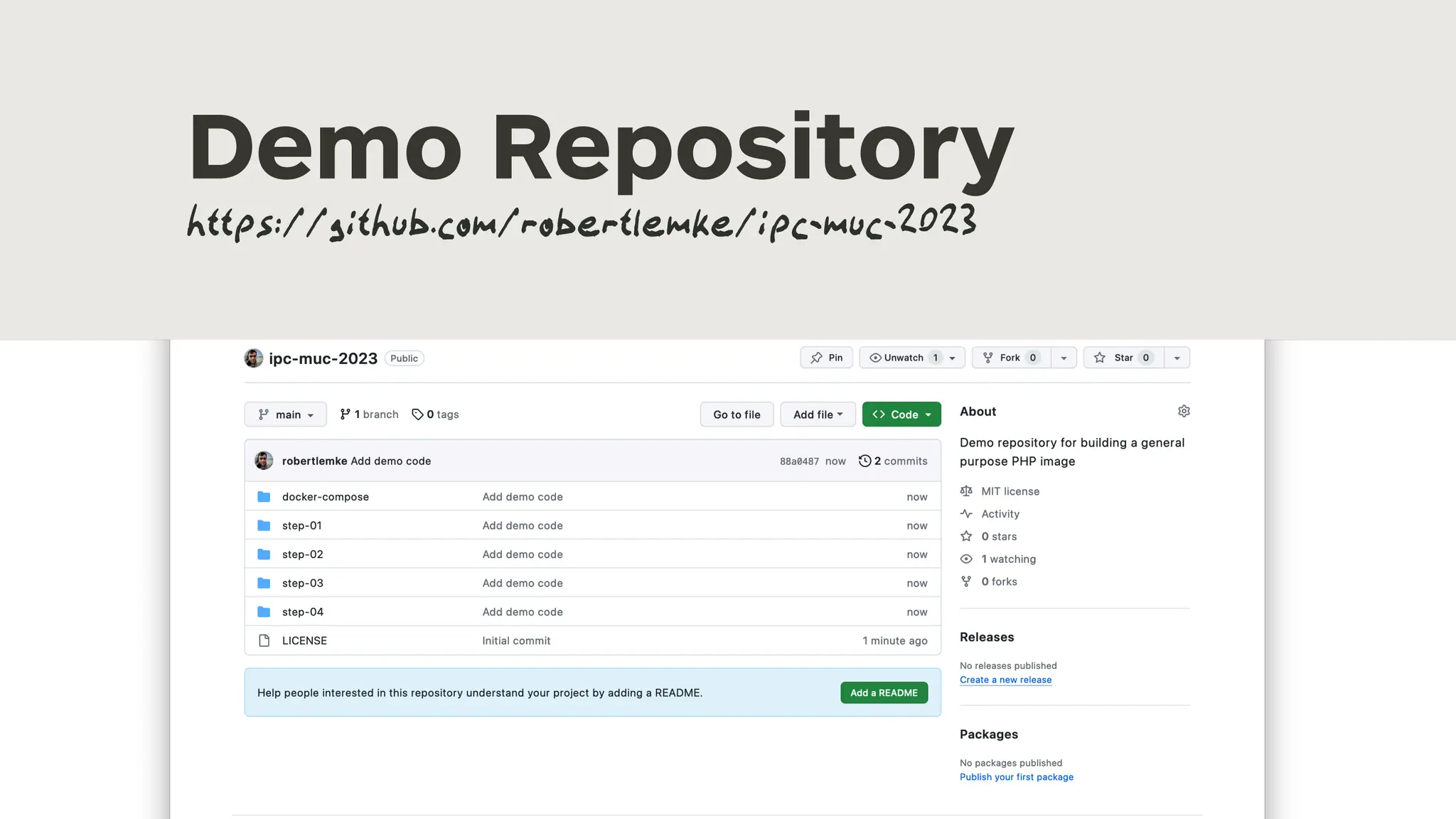Pin the repository with the Pin button
This screenshot has height=819, width=1456.
(x=827, y=358)
